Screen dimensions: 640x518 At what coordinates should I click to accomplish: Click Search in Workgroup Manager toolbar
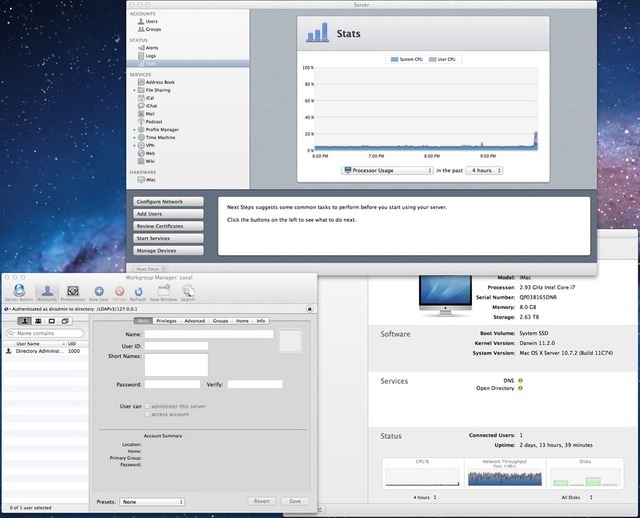pos(188,293)
